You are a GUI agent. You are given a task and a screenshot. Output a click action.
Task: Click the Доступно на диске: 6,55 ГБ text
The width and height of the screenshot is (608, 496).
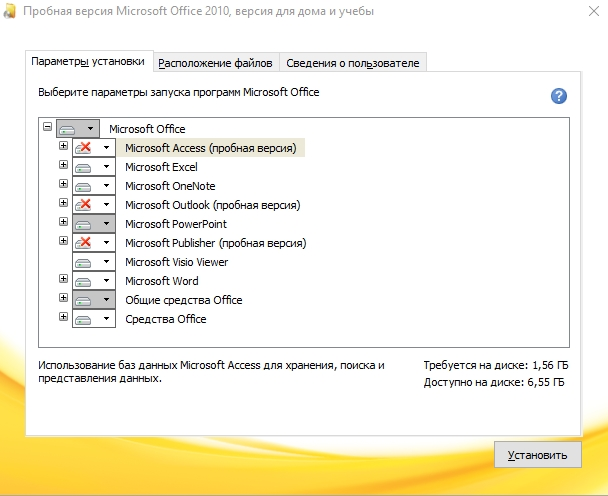point(494,382)
